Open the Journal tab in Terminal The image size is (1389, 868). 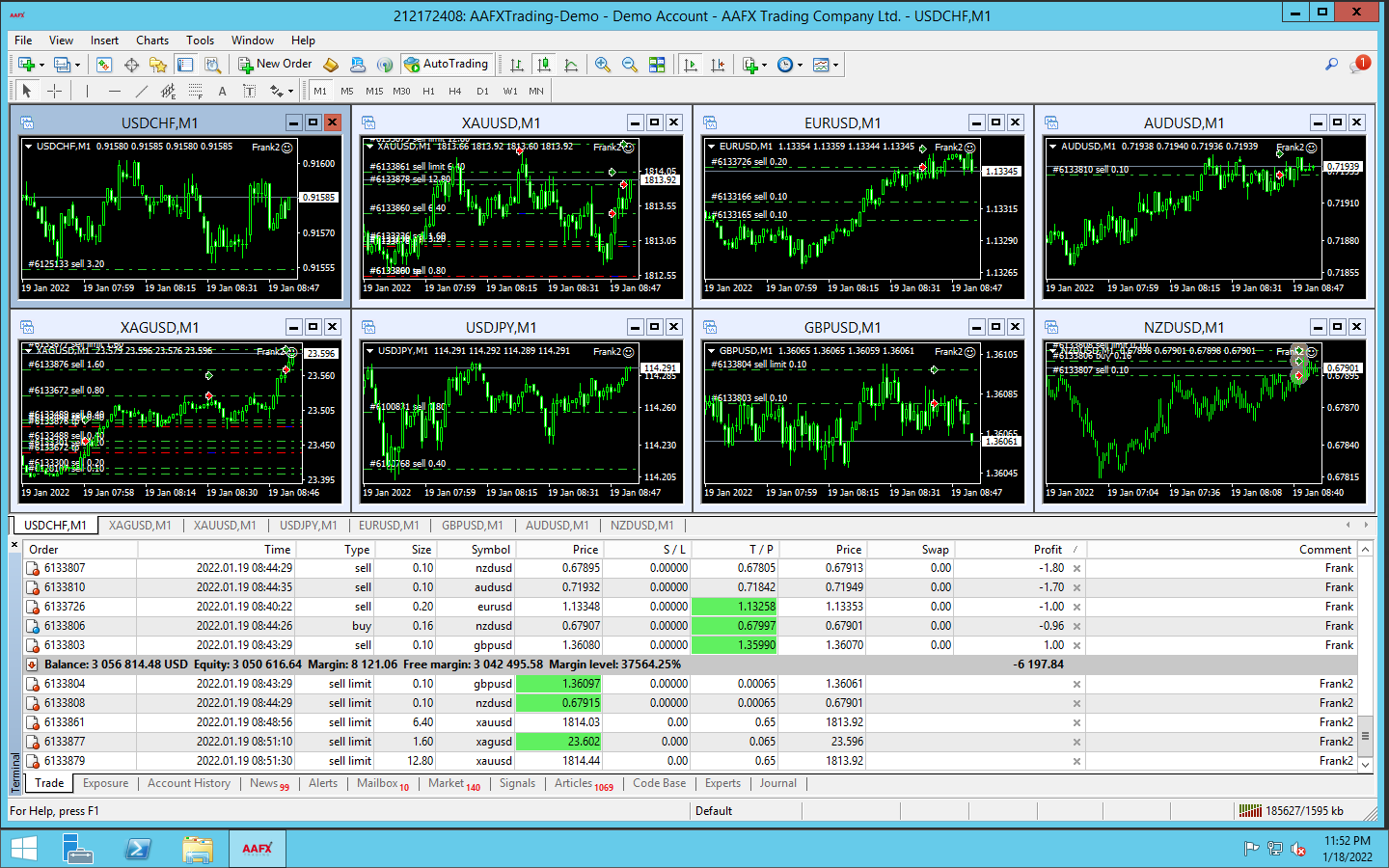777,783
